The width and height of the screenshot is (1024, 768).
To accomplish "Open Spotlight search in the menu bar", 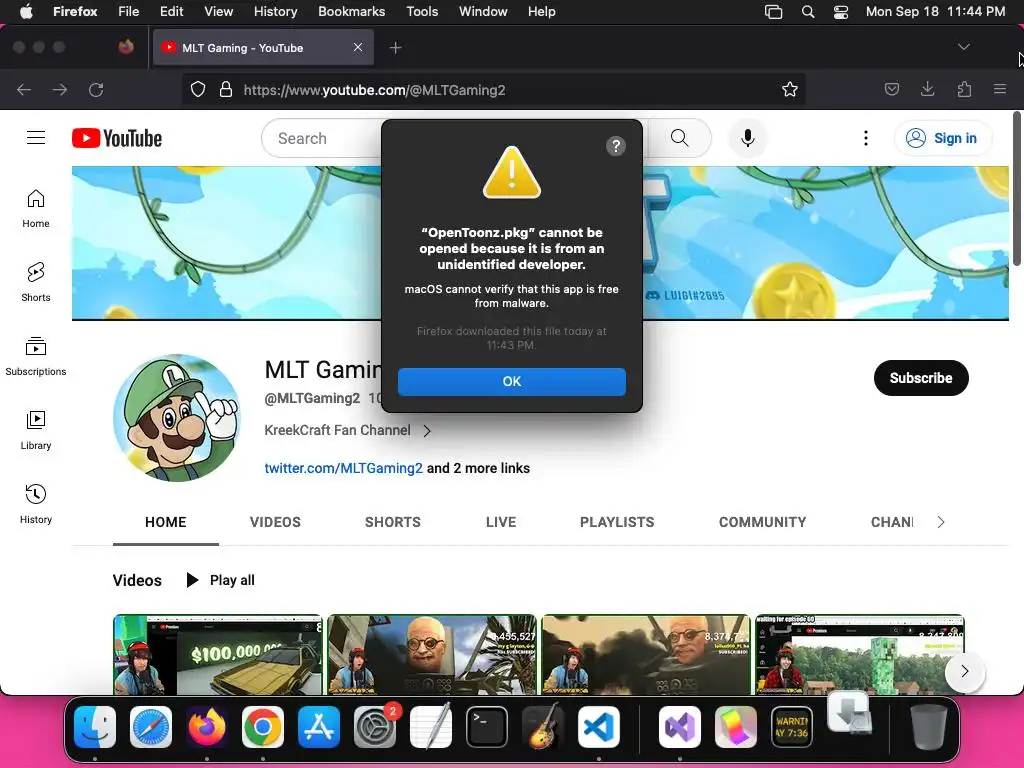I will coord(808,12).
